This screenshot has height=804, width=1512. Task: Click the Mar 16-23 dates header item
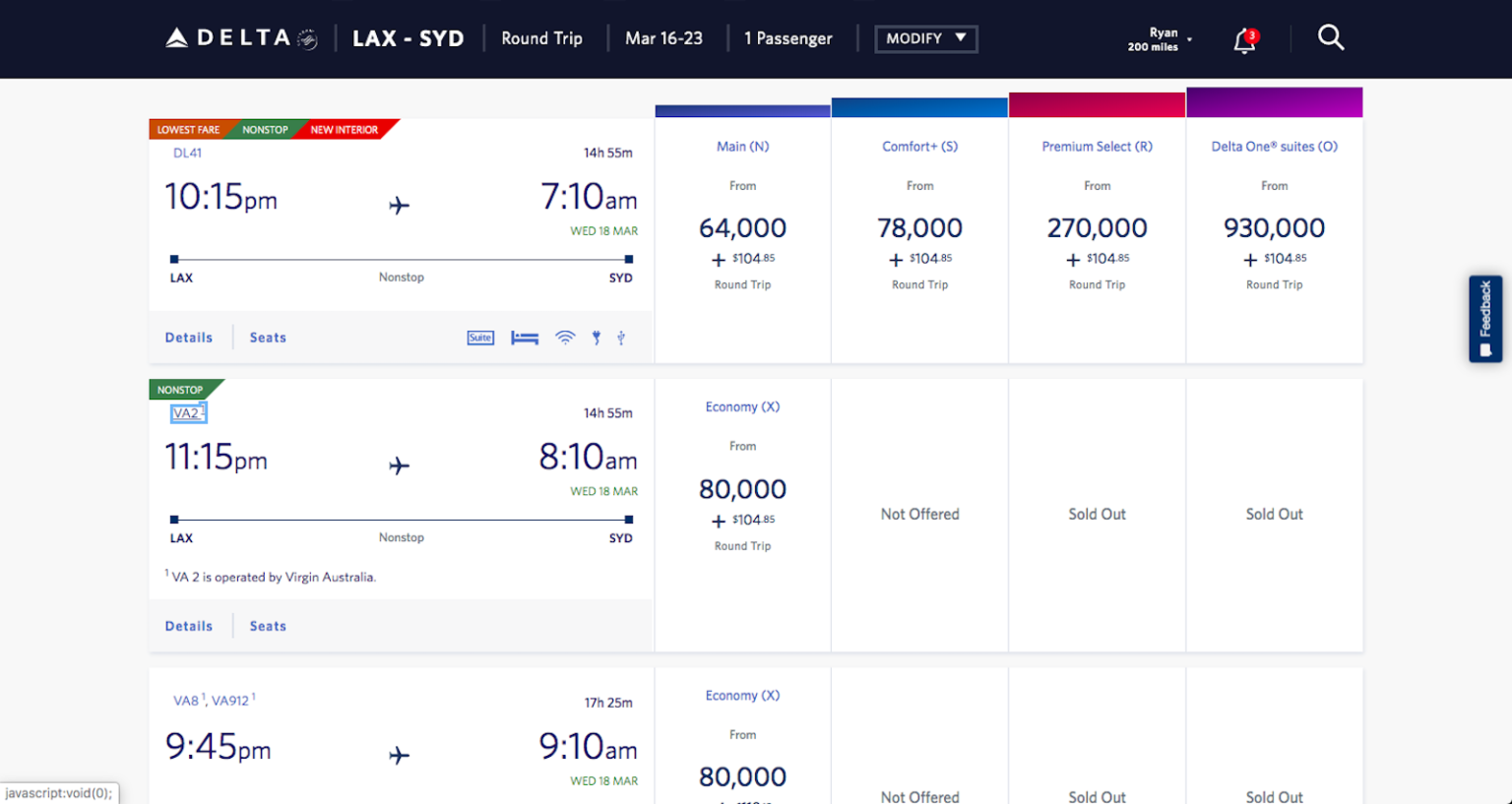point(664,37)
